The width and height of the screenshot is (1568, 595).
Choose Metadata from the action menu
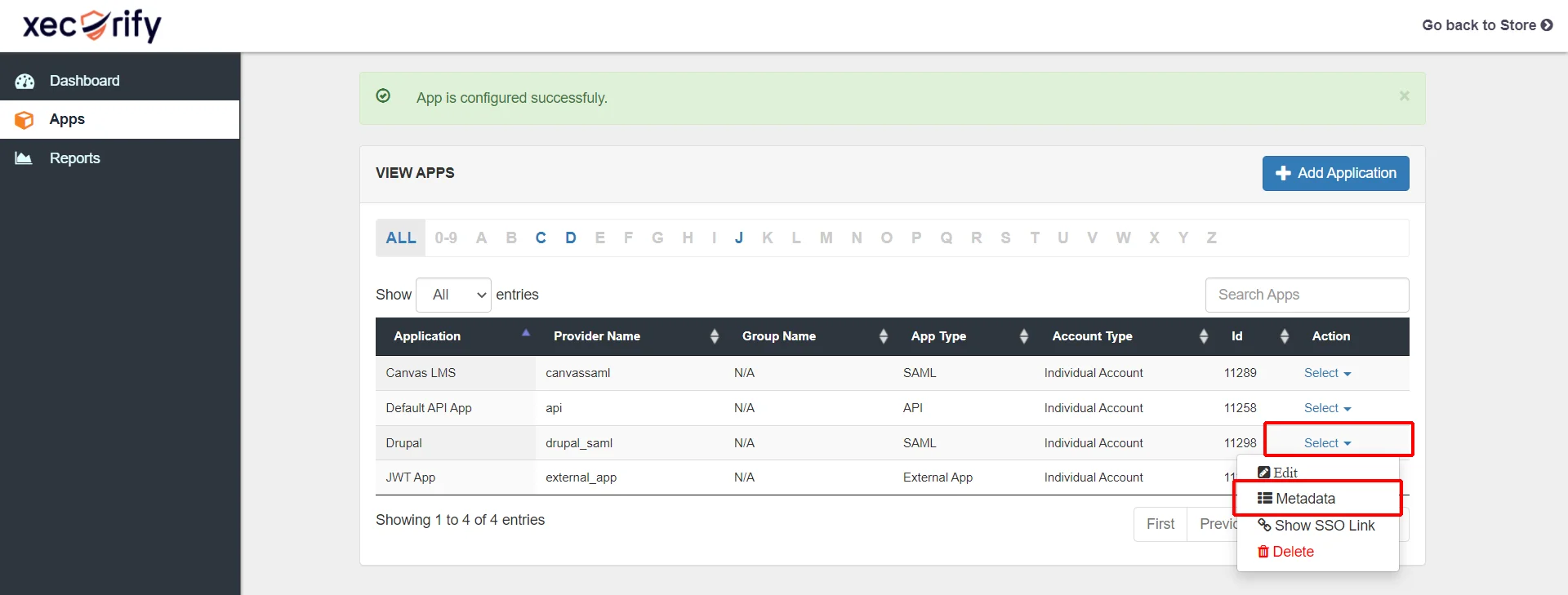pos(1296,499)
